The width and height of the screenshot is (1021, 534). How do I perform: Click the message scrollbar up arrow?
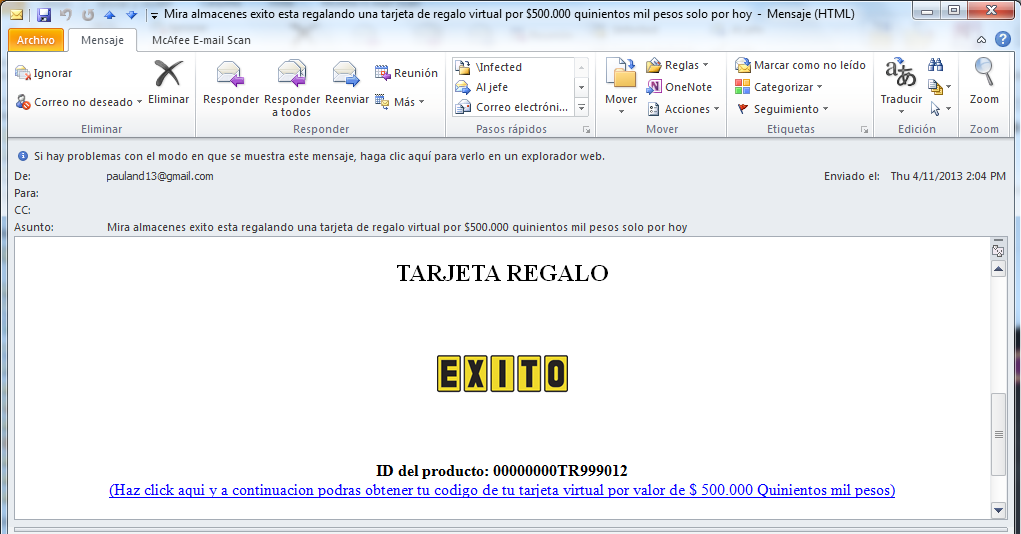click(x=998, y=270)
